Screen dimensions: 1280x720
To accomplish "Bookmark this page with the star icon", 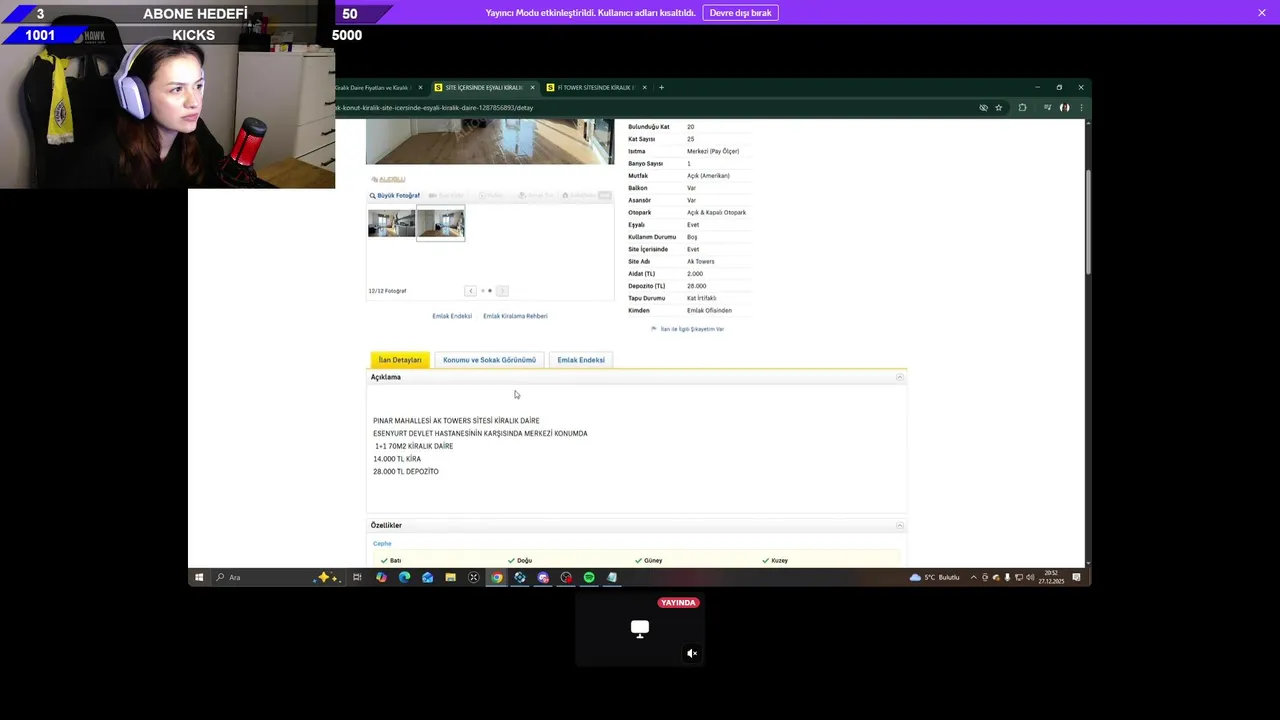I will pyautogui.click(x=998, y=107).
